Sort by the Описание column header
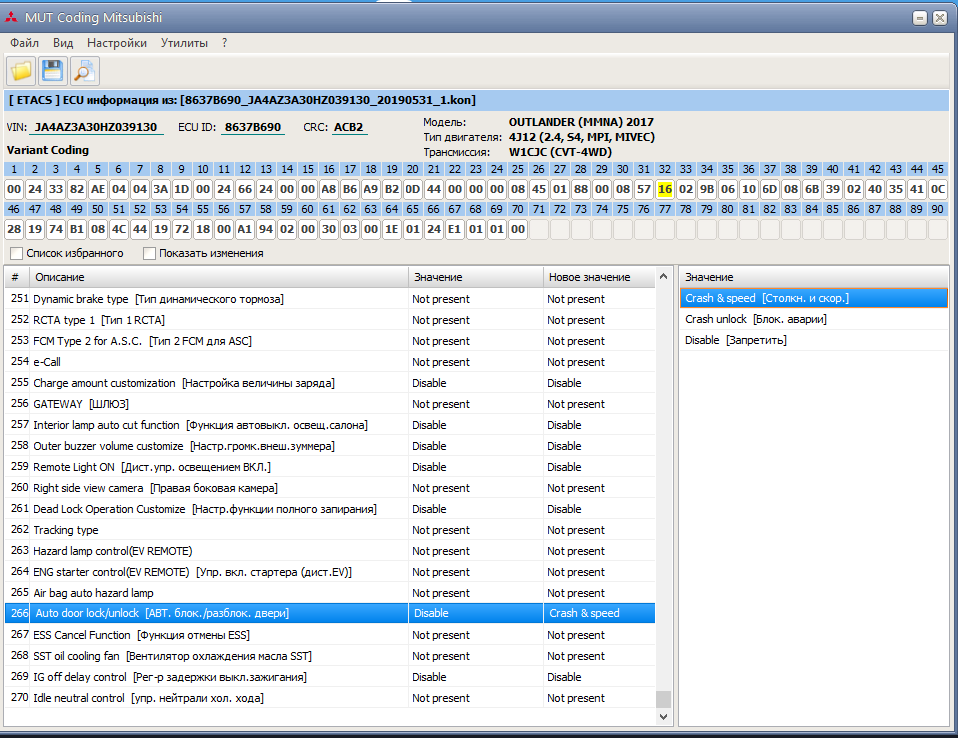 coord(218,277)
